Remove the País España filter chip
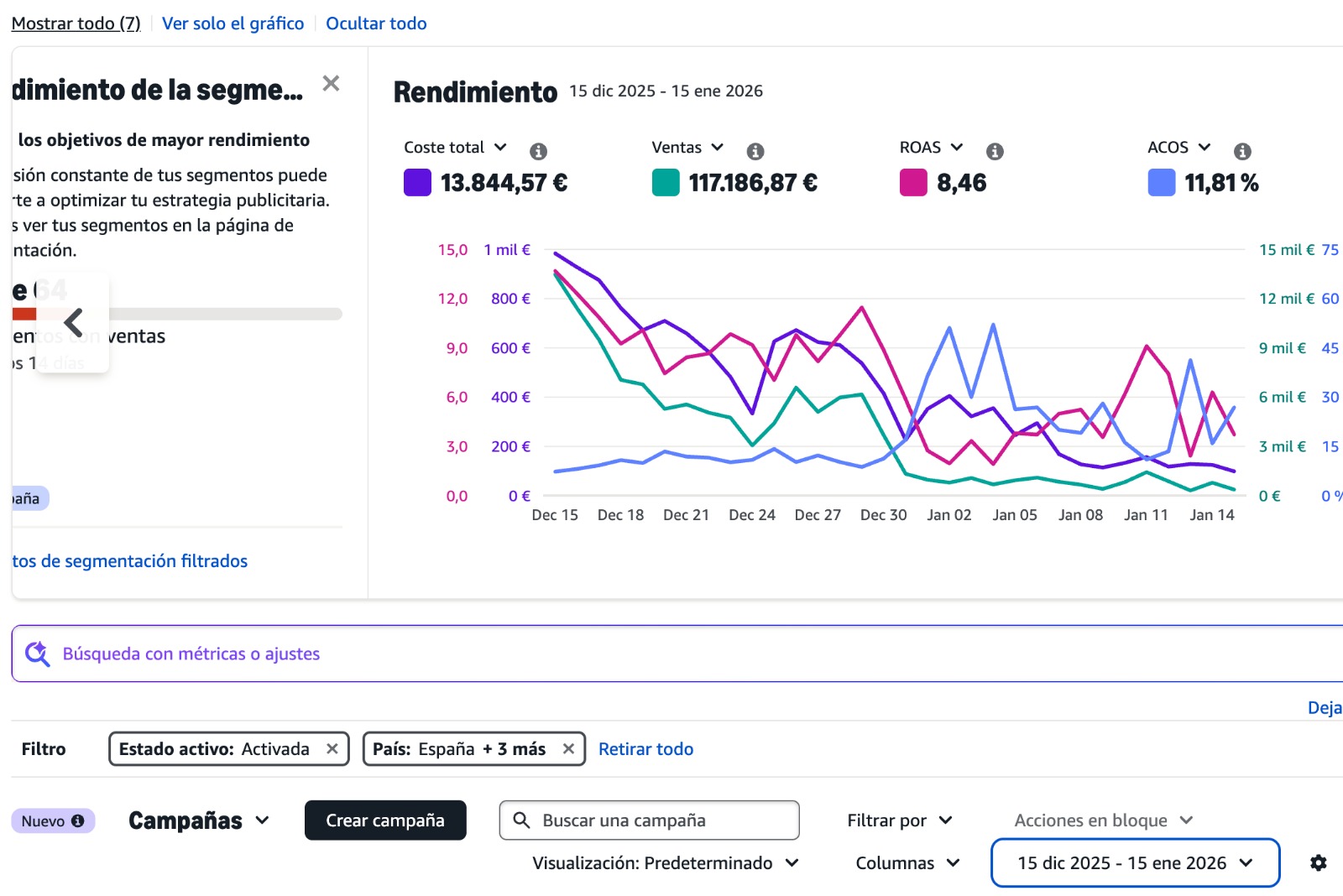The width and height of the screenshot is (1343, 896). click(568, 749)
